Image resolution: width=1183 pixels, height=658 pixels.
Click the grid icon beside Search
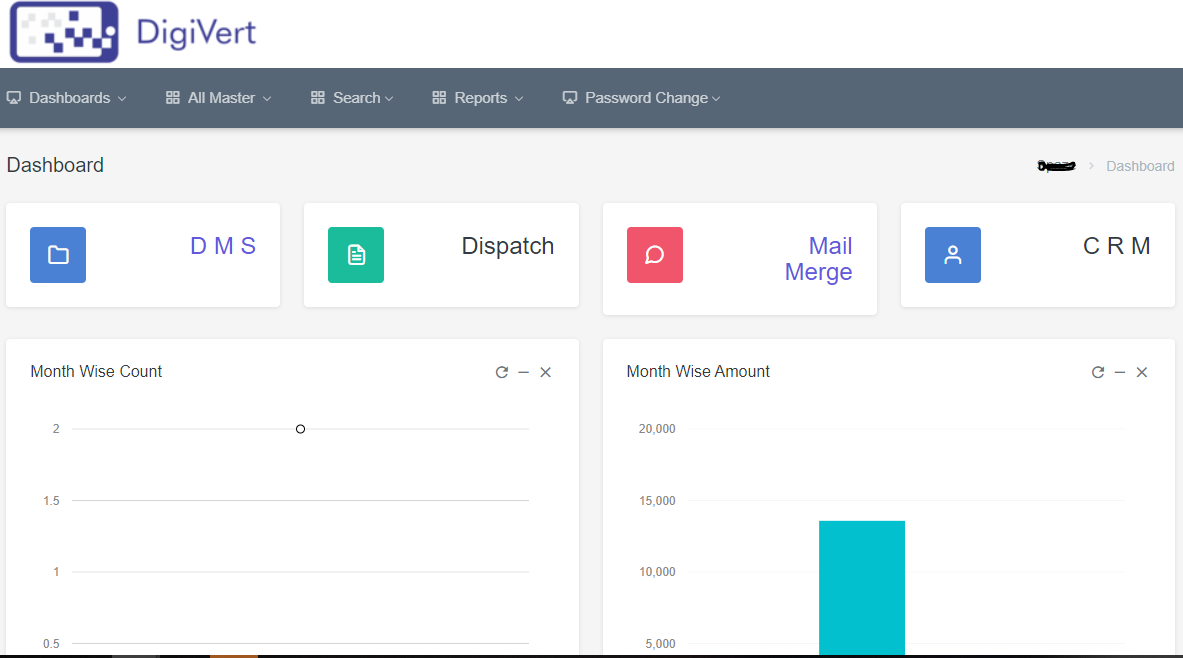click(318, 98)
